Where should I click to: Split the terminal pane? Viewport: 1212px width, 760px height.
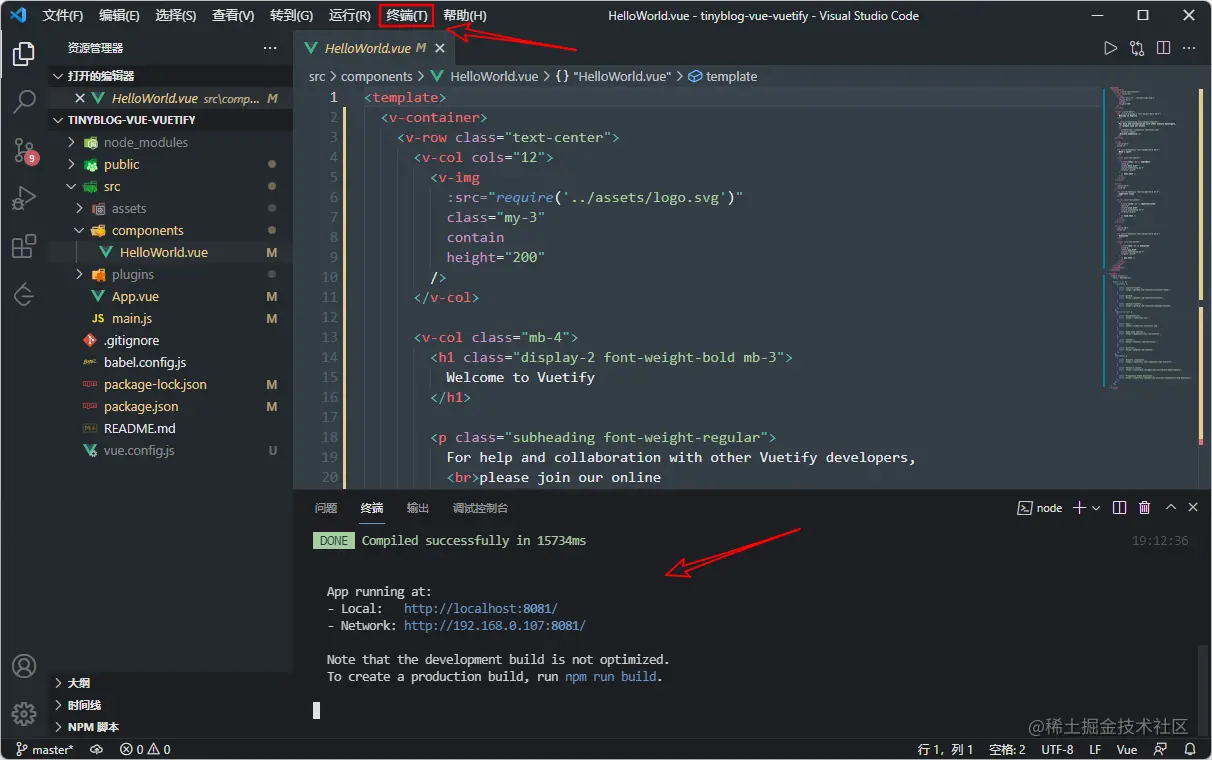pyautogui.click(x=1120, y=508)
